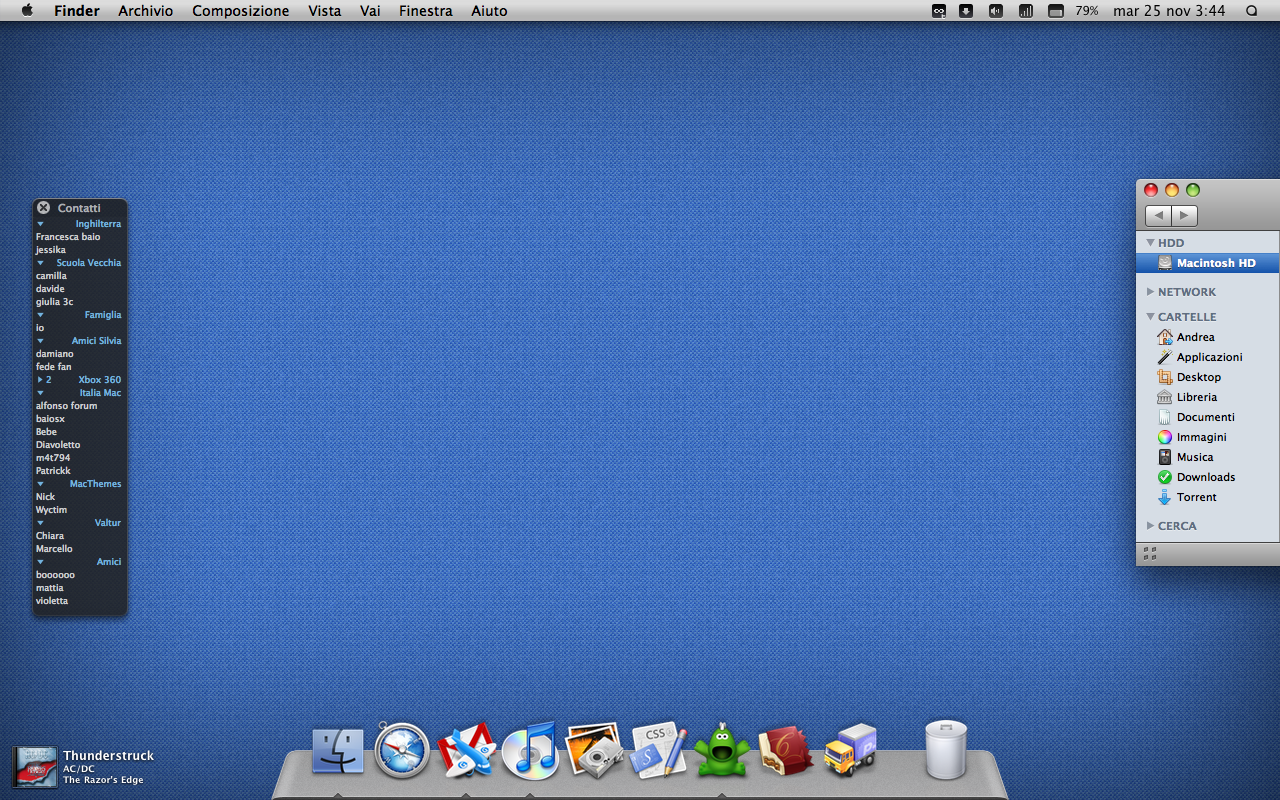Image resolution: width=1280 pixels, height=800 pixels.
Task: Open the Aiuto menu
Action: [489, 11]
